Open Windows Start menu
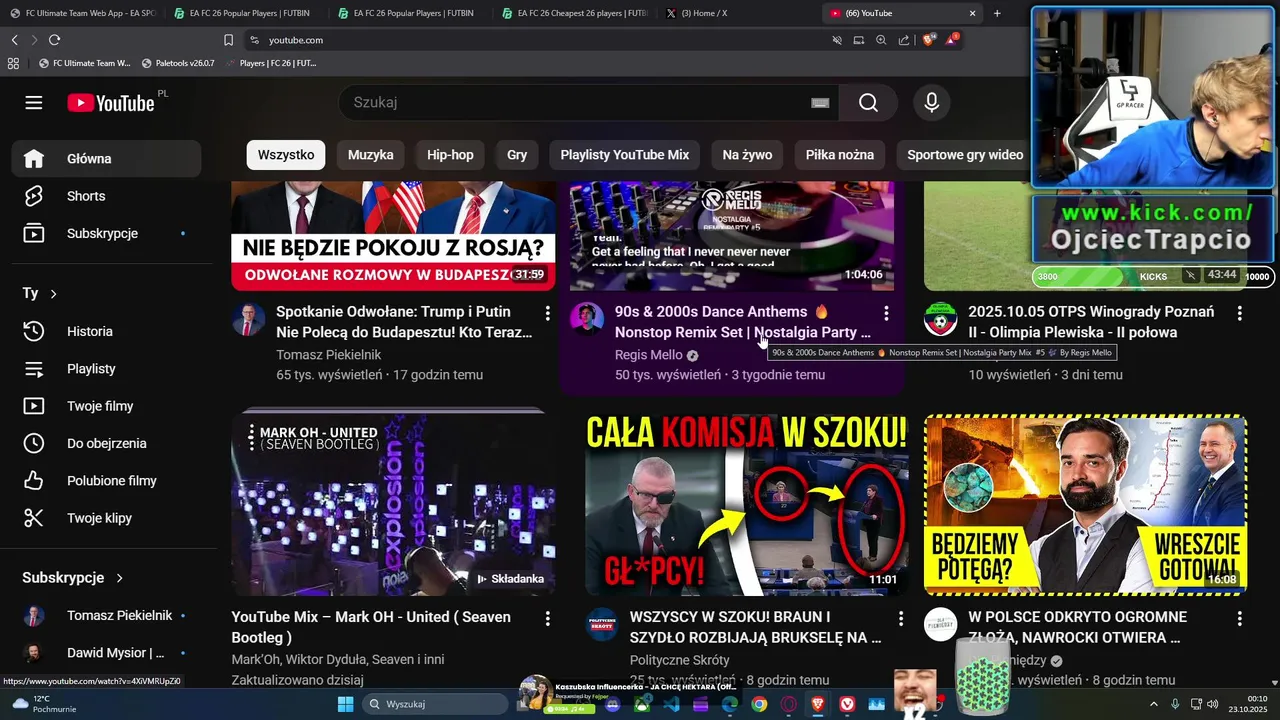Screen dimensions: 1280x720 345,704
